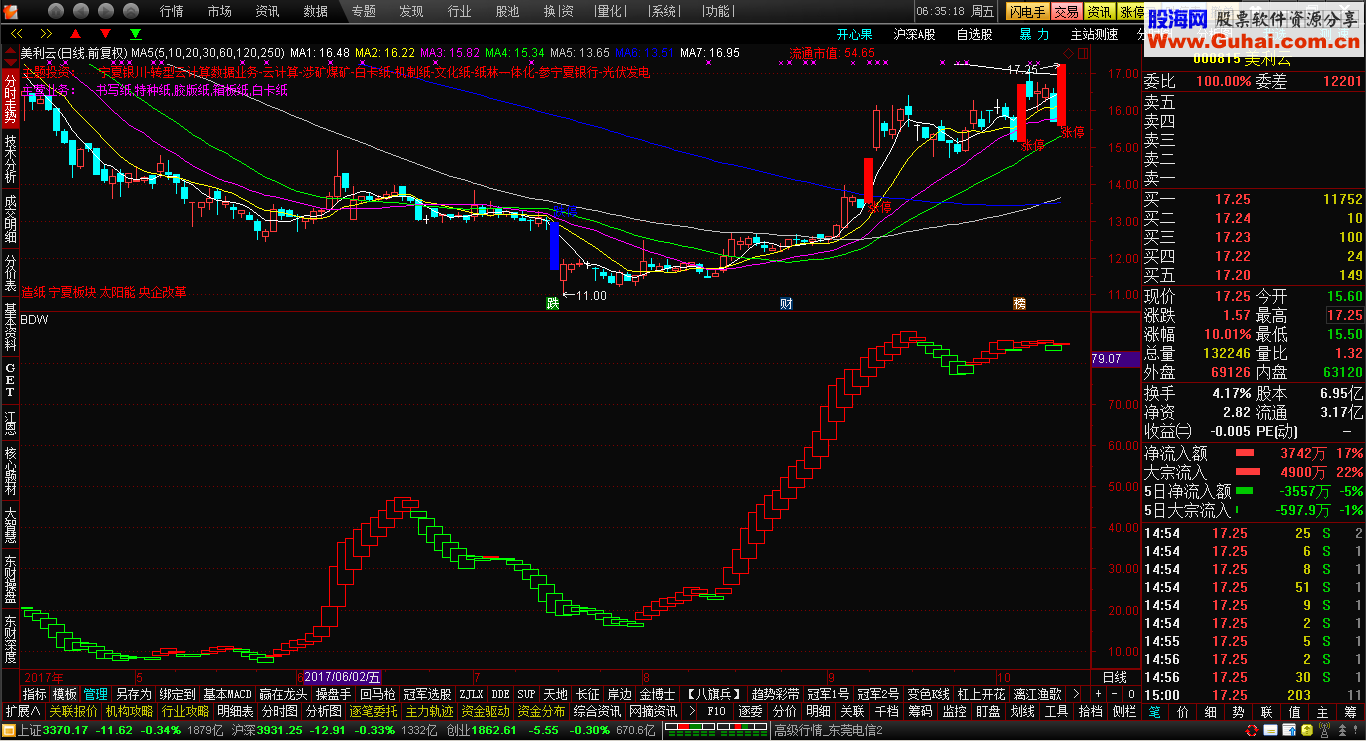The height and width of the screenshot is (741, 1366).
Task: Open the 技术分析 sidebar tab
Action: (10, 158)
